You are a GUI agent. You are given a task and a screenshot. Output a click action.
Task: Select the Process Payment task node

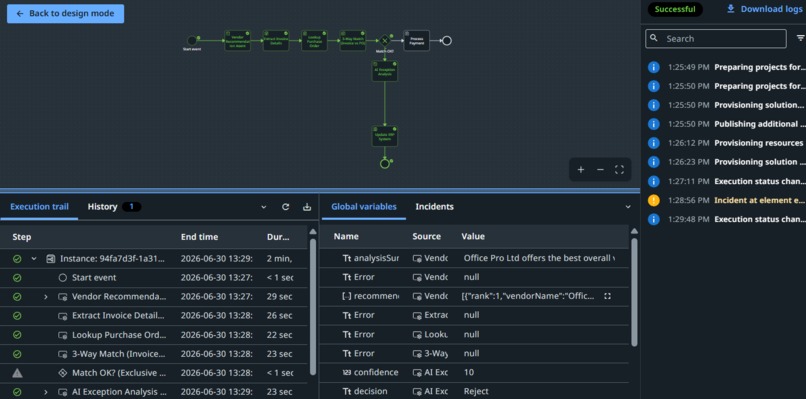[x=416, y=41]
